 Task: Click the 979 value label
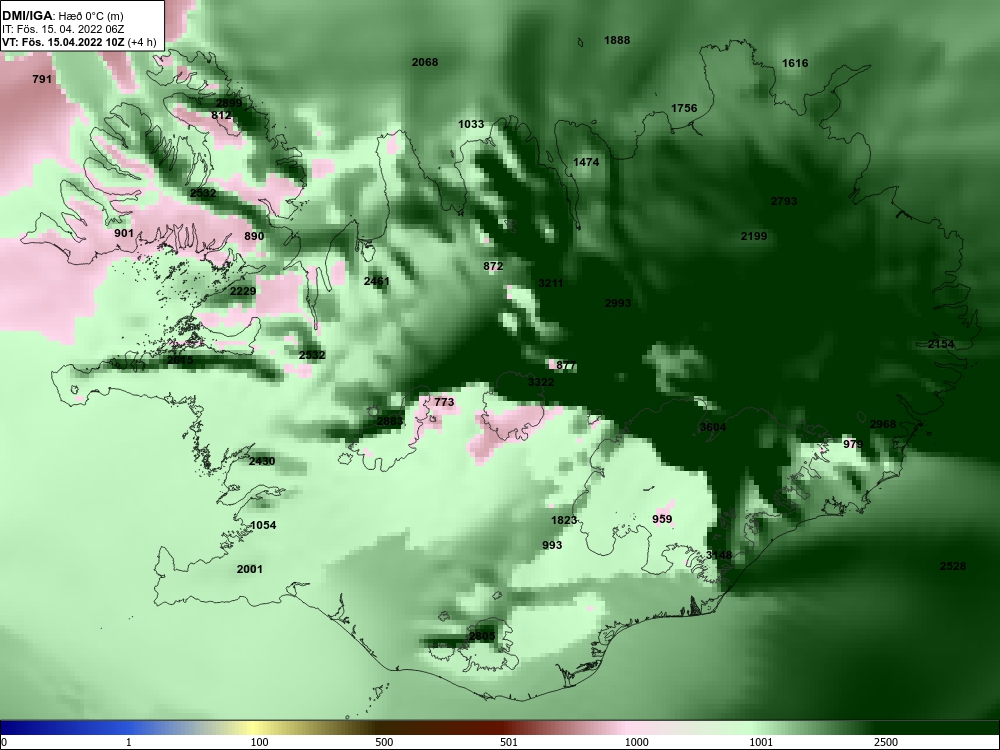coord(853,445)
